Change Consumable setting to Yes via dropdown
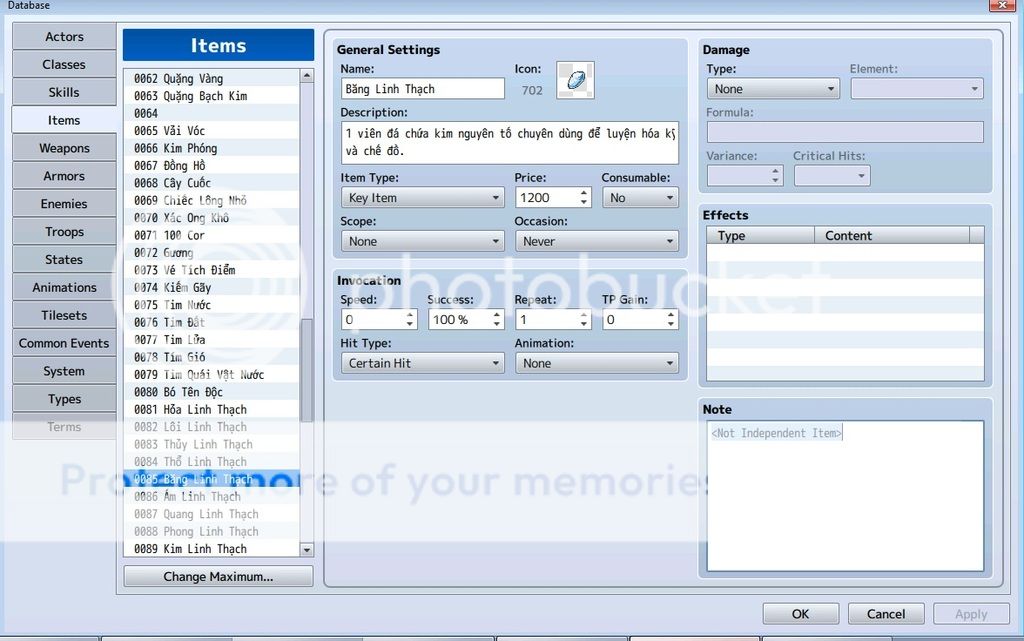1024x641 pixels. click(640, 197)
